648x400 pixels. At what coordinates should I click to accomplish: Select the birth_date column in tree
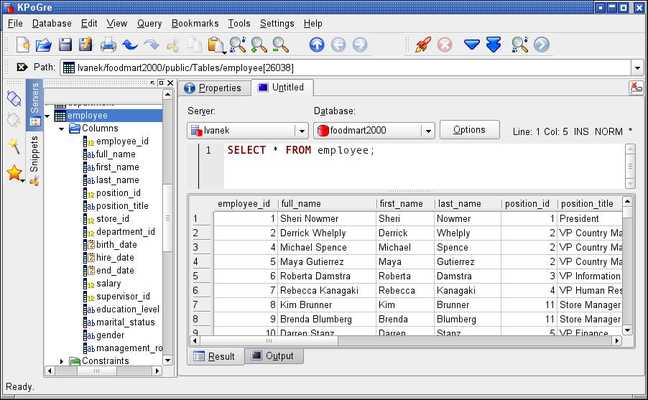coord(116,245)
